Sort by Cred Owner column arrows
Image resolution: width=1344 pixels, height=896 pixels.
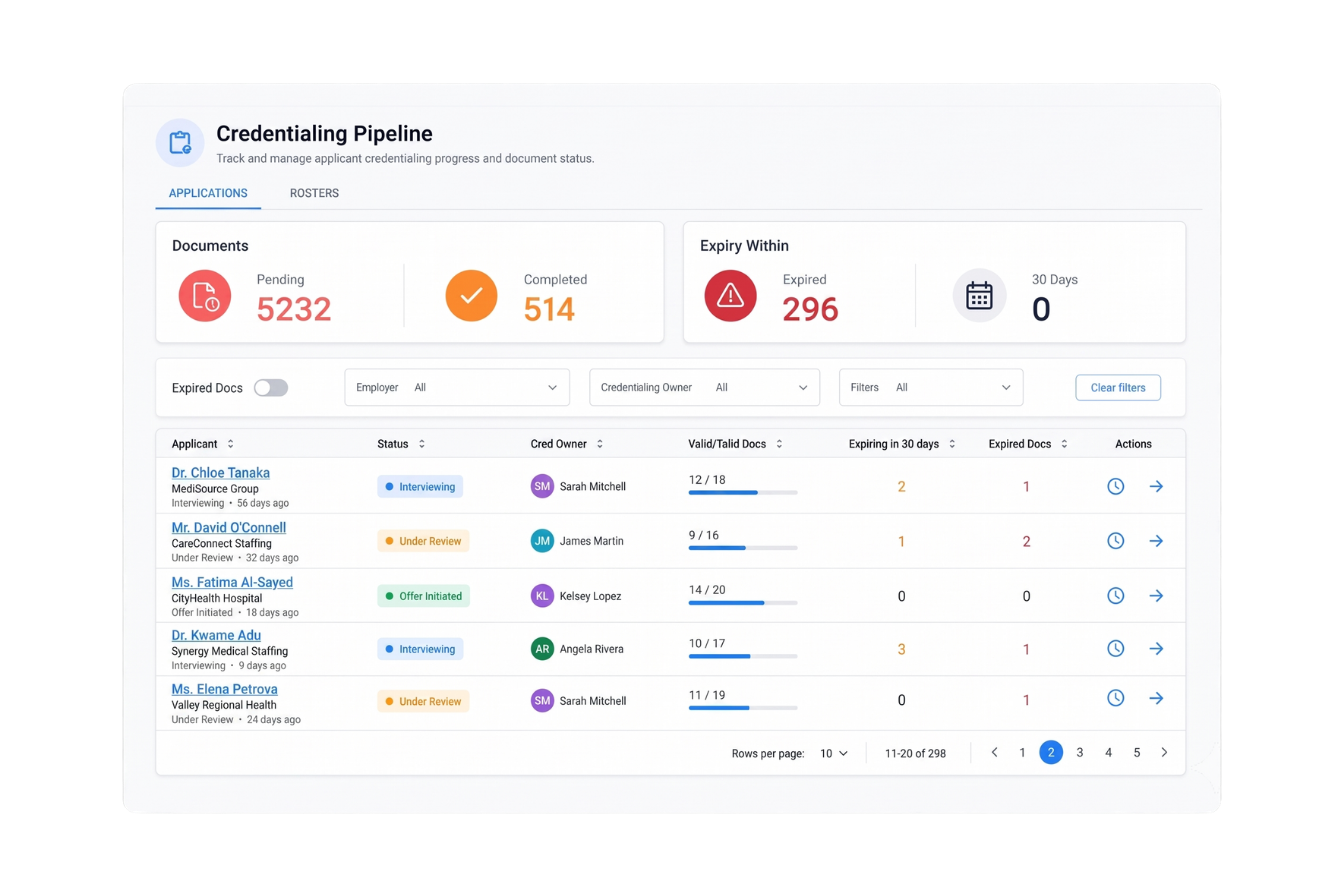599,444
